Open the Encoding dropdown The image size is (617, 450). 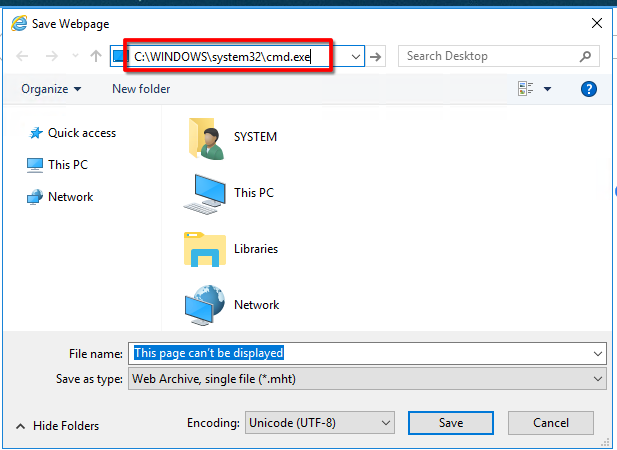pyautogui.click(x=385, y=423)
